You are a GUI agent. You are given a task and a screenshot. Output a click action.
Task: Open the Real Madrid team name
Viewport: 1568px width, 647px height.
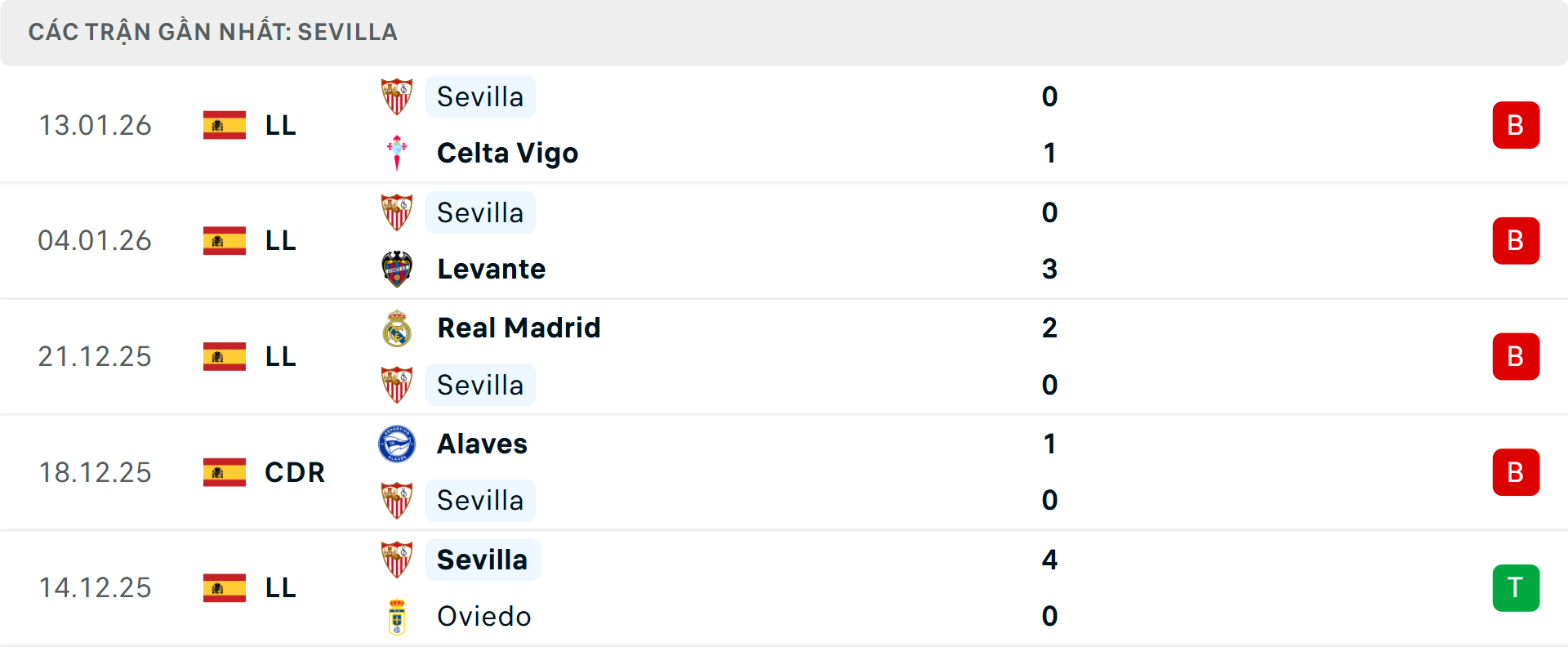tap(518, 327)
